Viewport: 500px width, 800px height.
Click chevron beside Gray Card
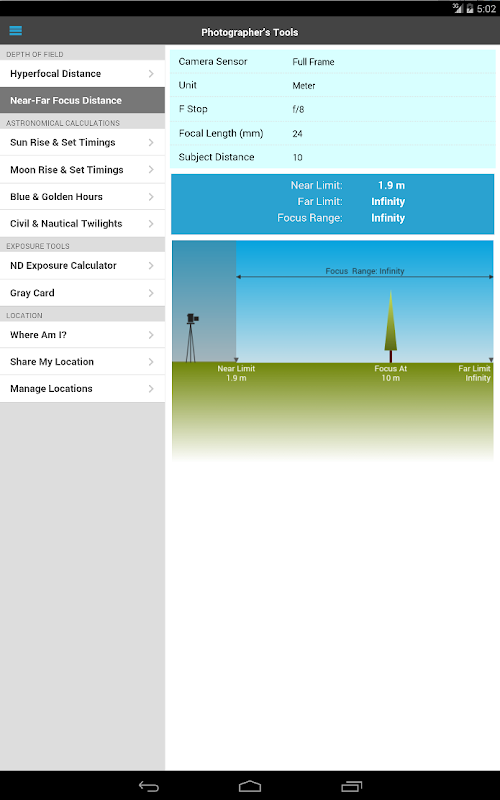pyautogui.click(x=151, y=293)
